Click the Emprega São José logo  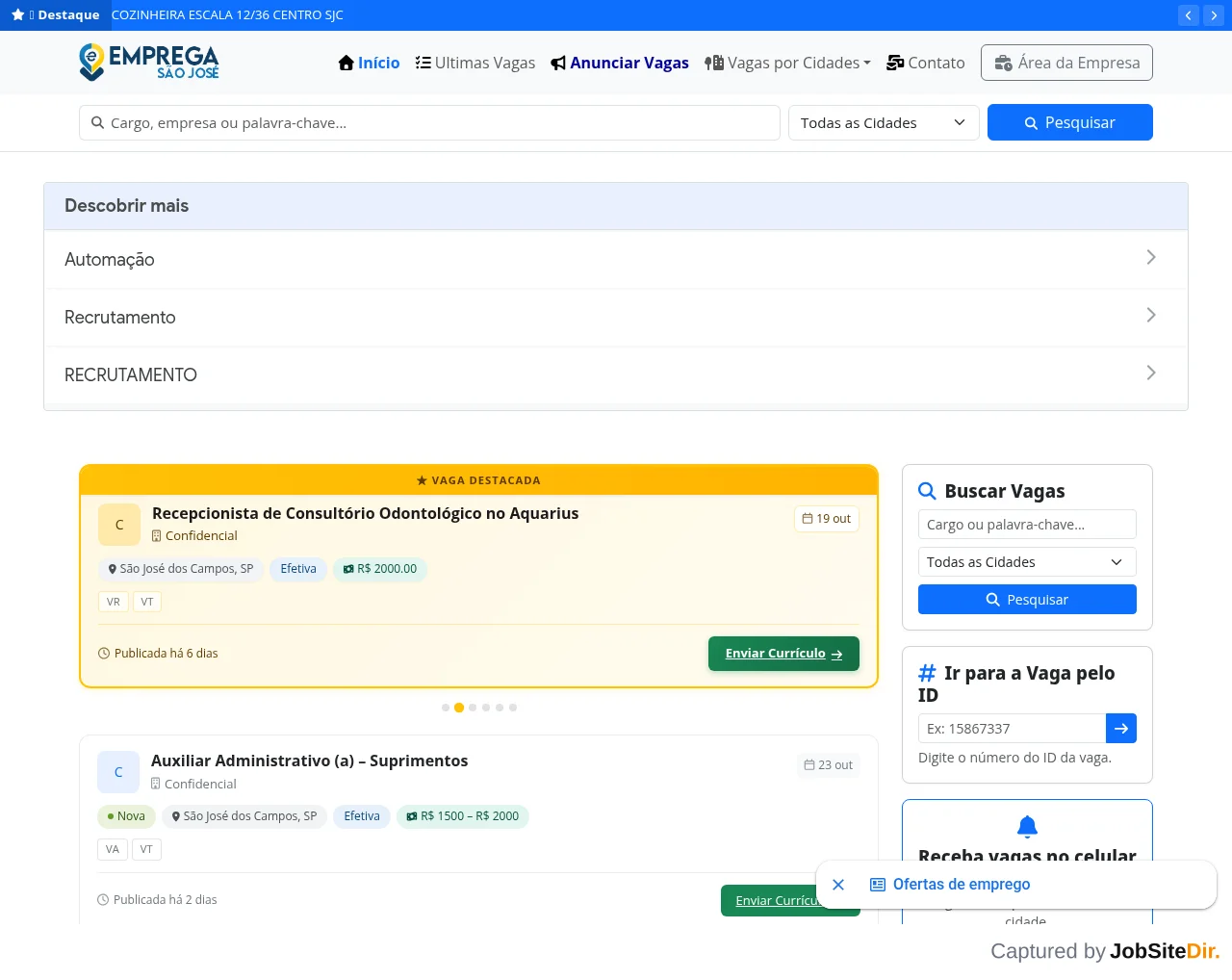click(x=149, y=62)
